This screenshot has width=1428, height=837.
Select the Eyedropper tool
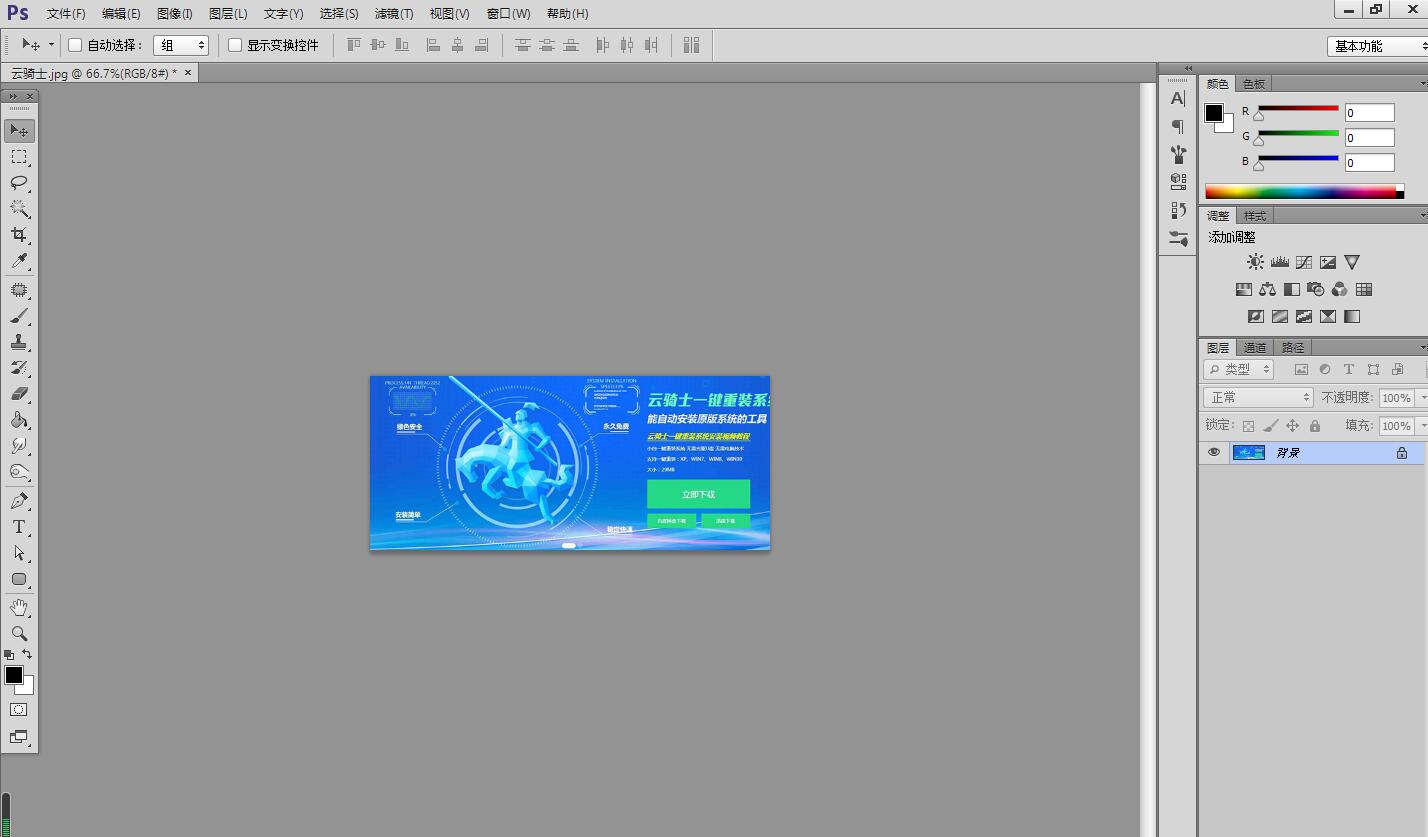[19, 261]
